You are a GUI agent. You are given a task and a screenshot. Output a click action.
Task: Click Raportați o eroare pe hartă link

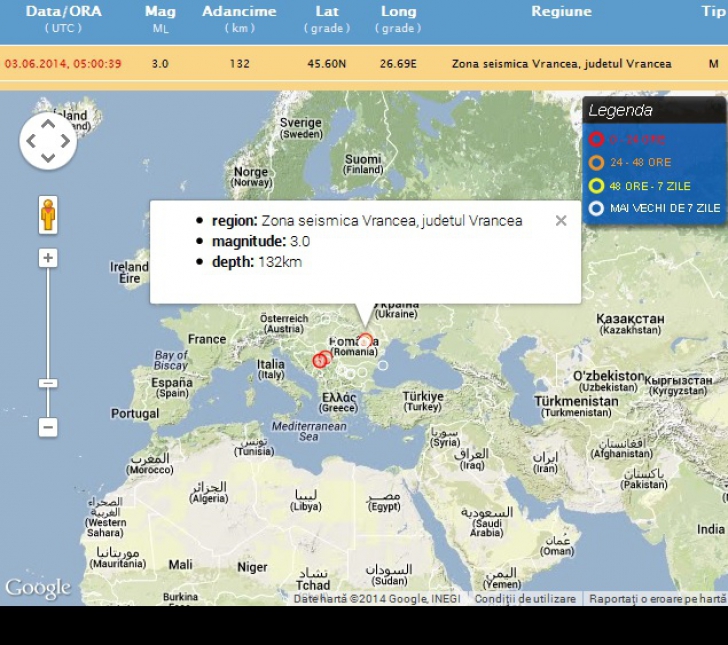coord(657,599)
